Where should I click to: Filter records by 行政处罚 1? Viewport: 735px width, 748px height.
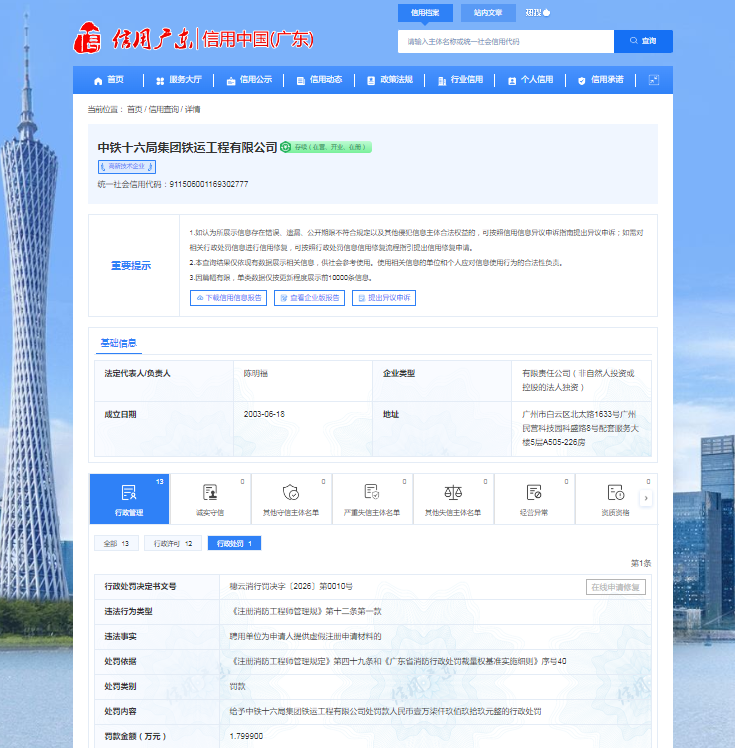pos(234,544)
